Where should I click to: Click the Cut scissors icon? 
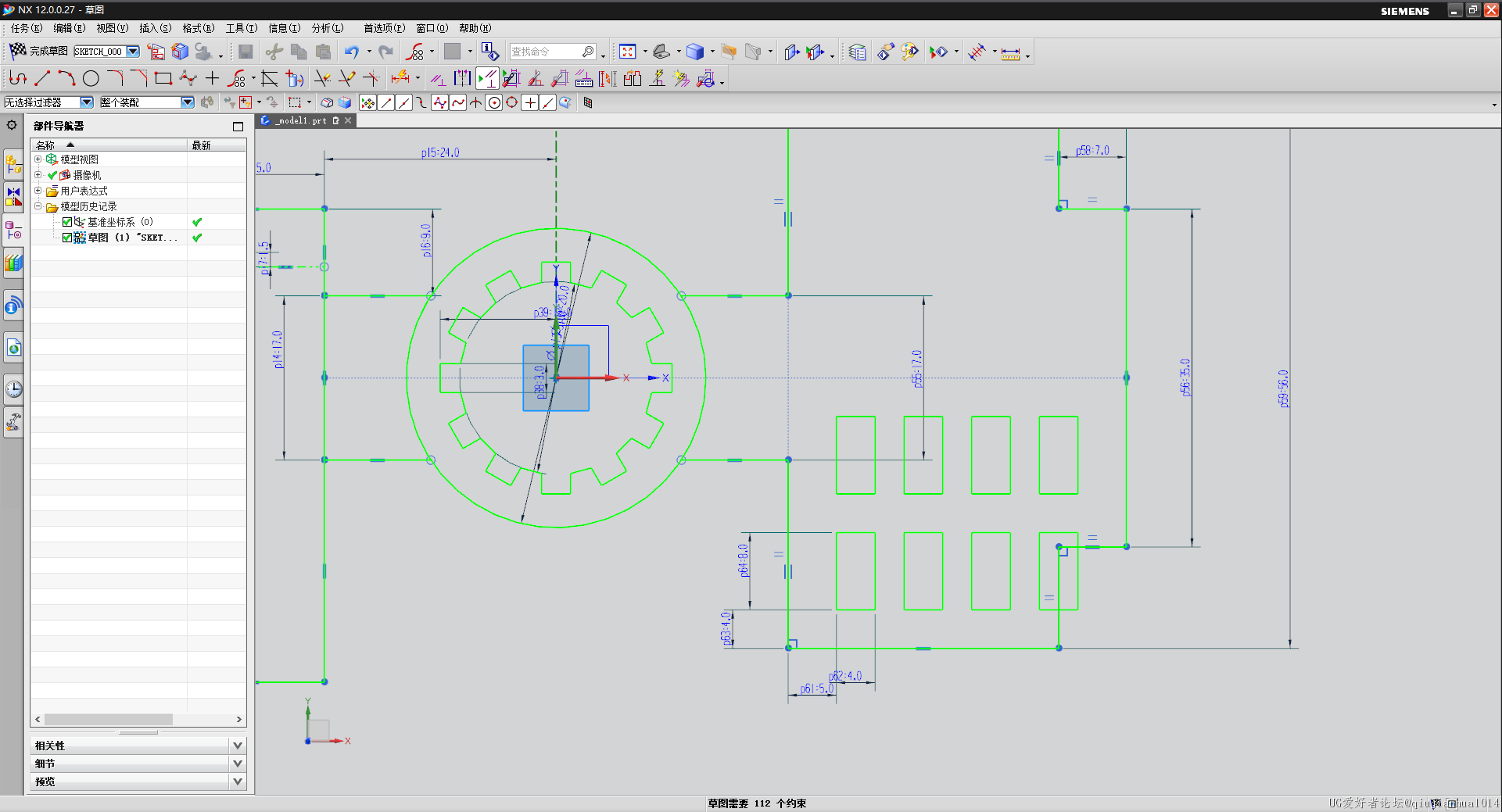[x=274, y=52]
